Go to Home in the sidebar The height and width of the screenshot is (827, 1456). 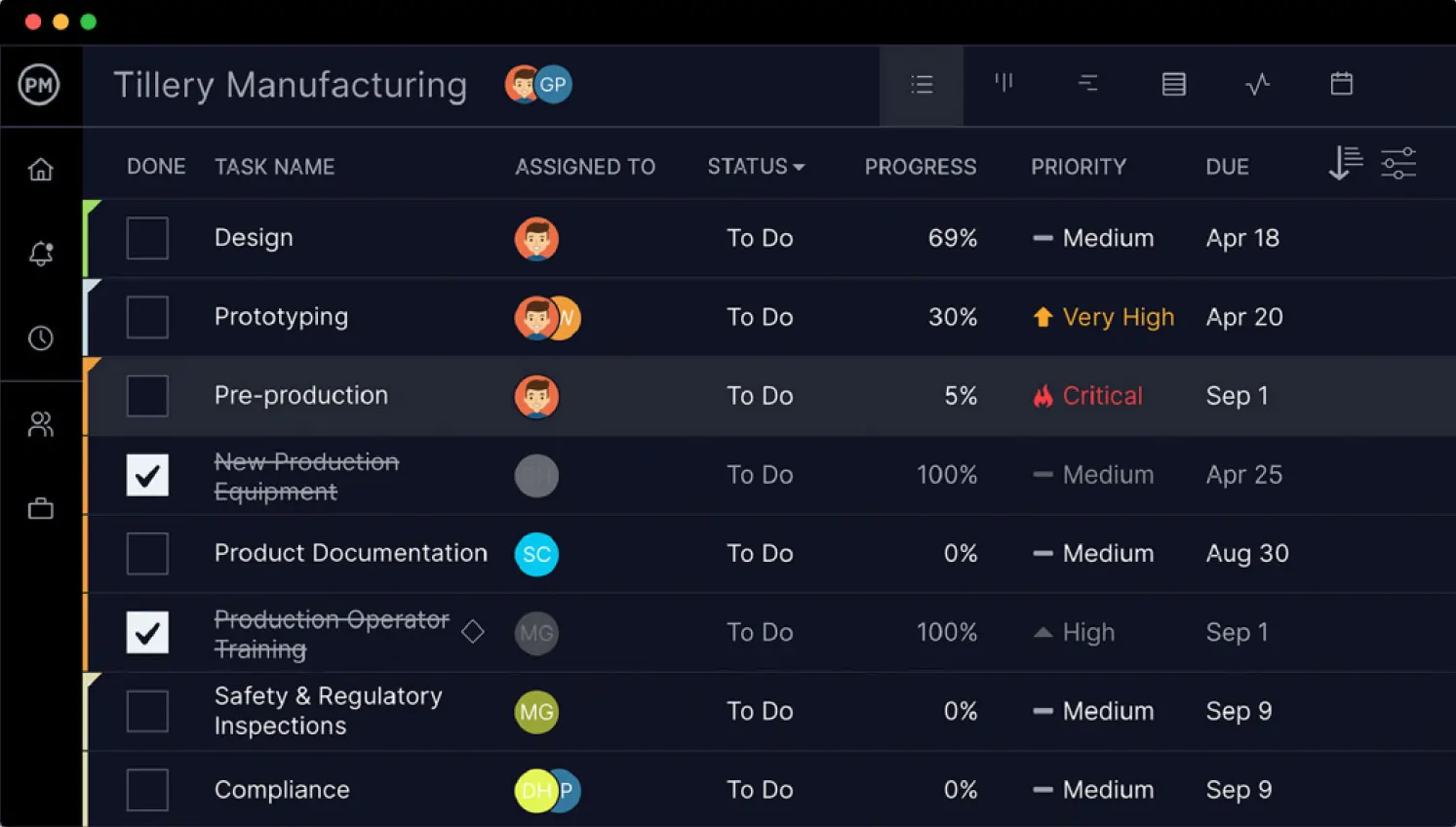(40, 170)
